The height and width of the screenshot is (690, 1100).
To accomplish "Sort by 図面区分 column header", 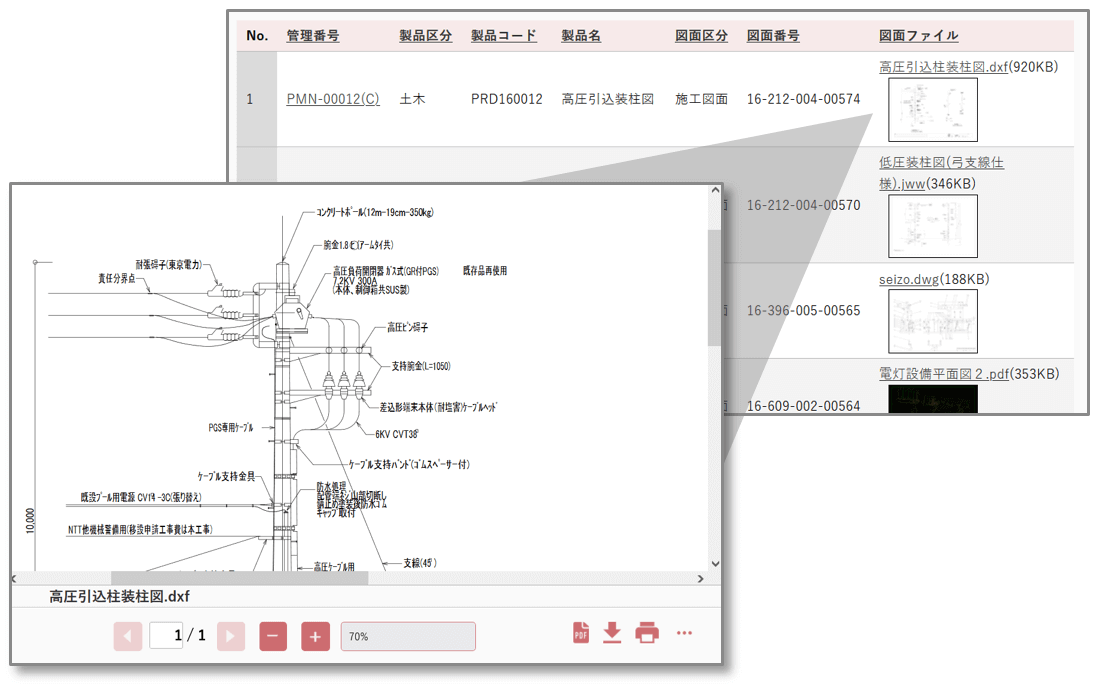I will coord(701,36).
